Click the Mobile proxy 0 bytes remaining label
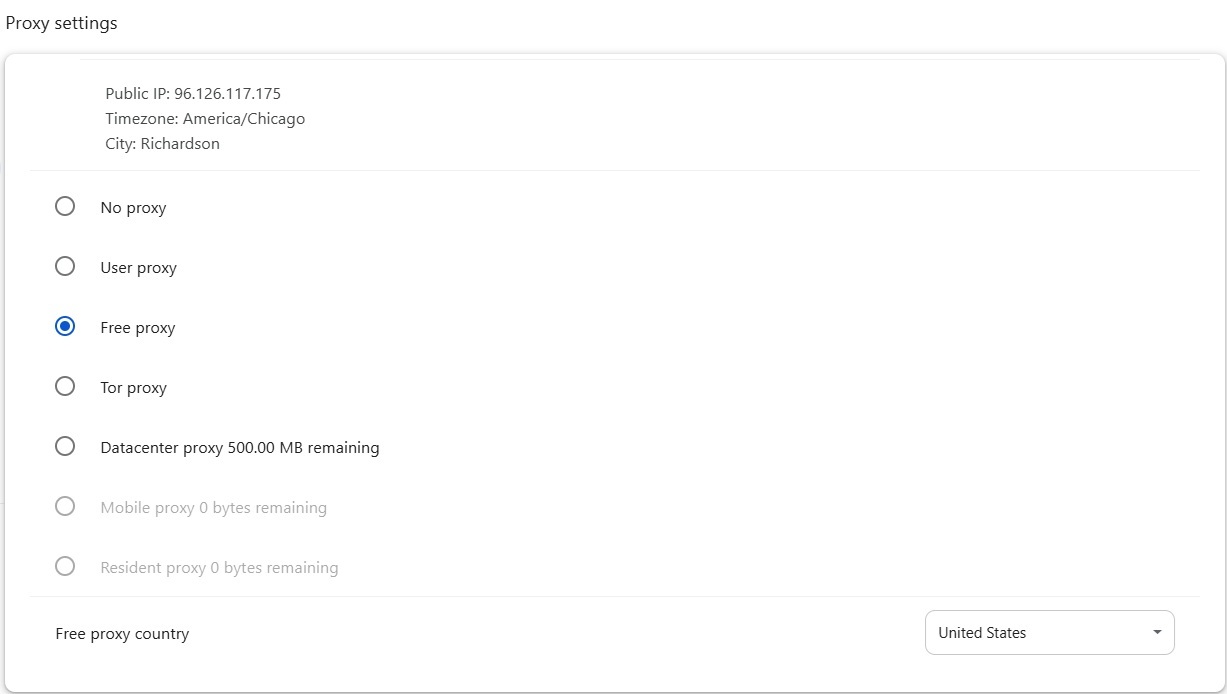 click(x=213, y=508)
